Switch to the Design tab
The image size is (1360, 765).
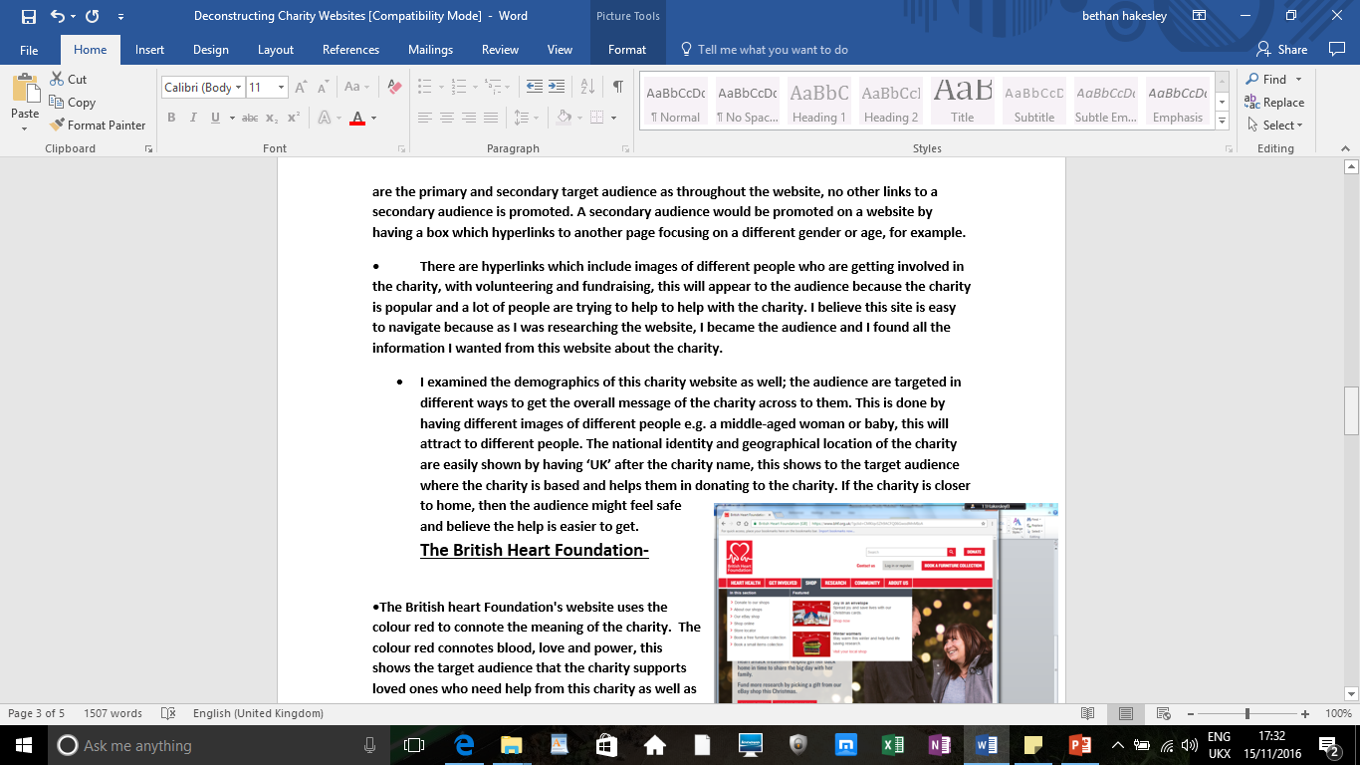coord(211,49)
